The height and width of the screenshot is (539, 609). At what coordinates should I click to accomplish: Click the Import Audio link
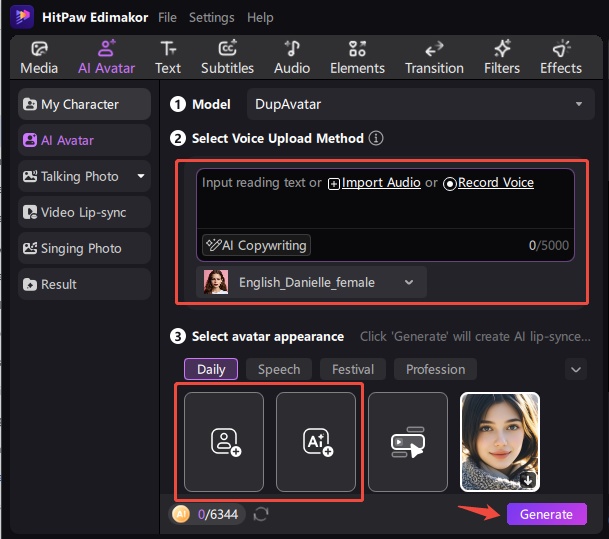click(x=374, y=183)
